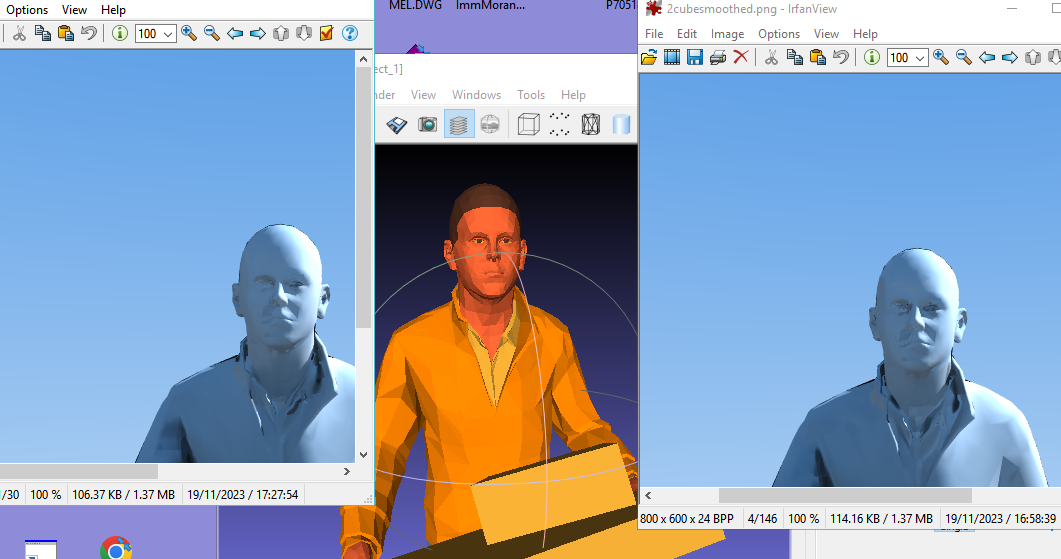The image size is (1061, 559).
Task: Enable wireframe render mode in MeshLab
Action: point(591,124)
